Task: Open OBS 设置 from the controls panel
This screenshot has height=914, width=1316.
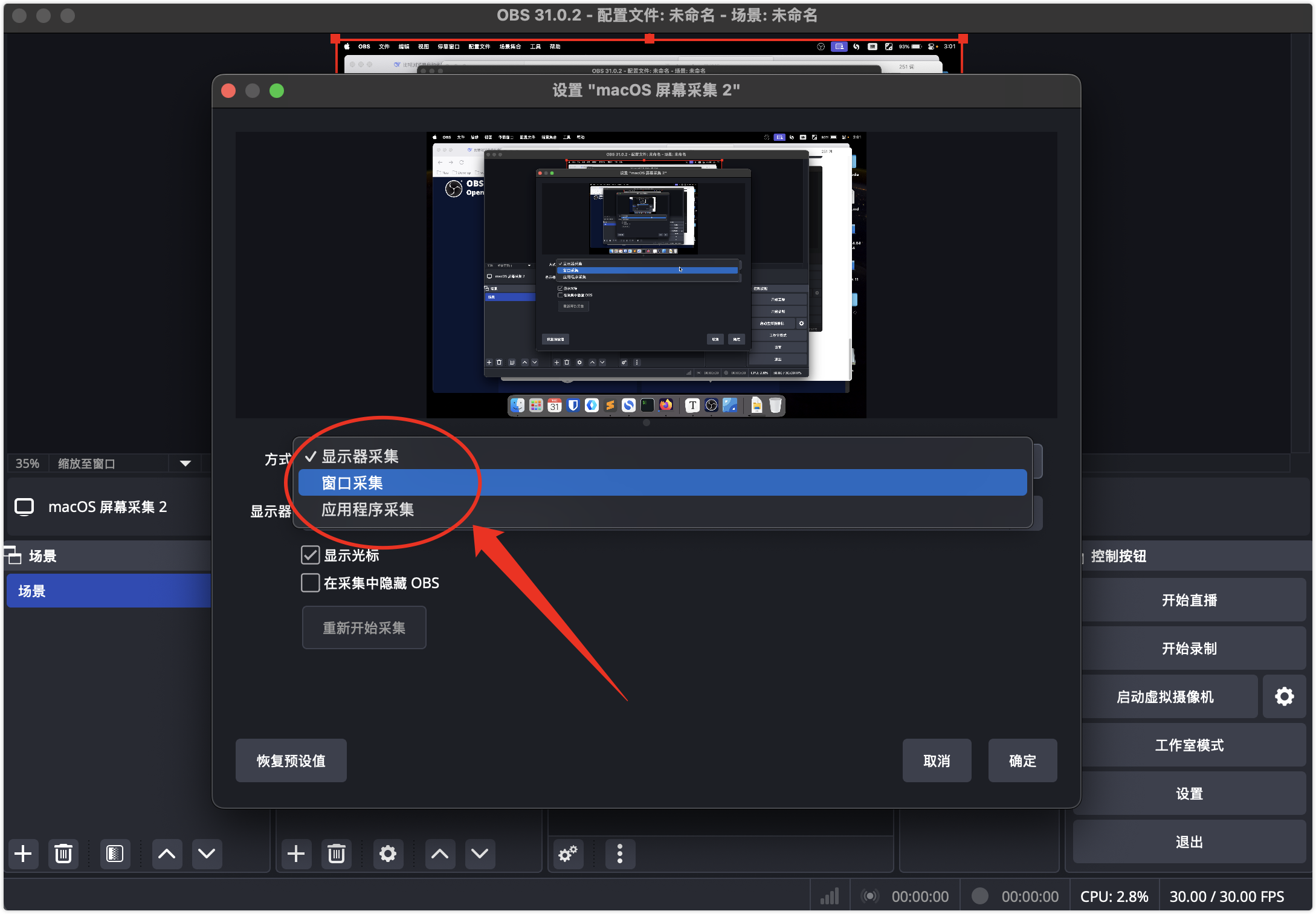Action: pos(1189,793)
